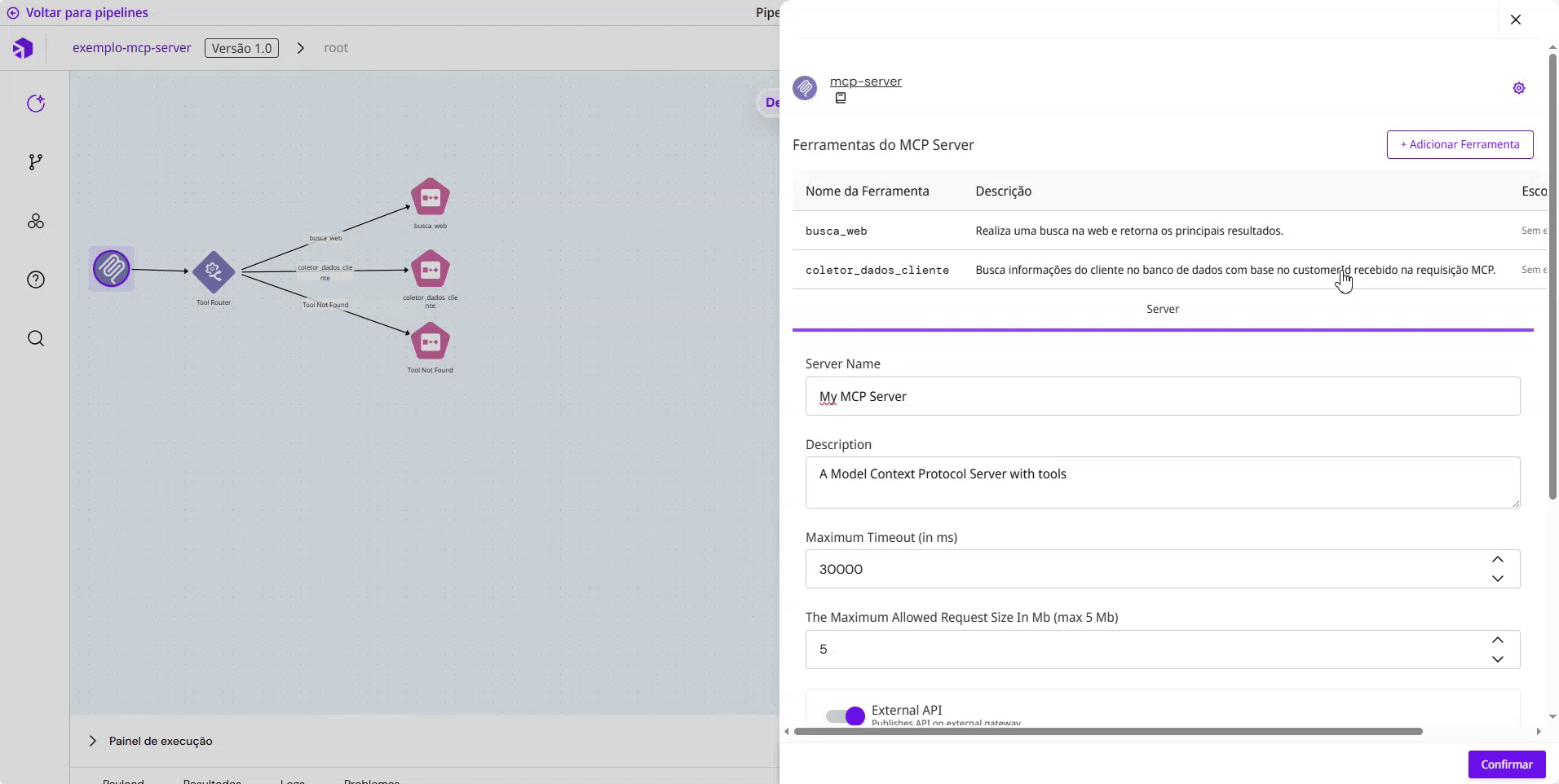
Task: Decrease maximum request size with down arrow
Action: 1497,659
